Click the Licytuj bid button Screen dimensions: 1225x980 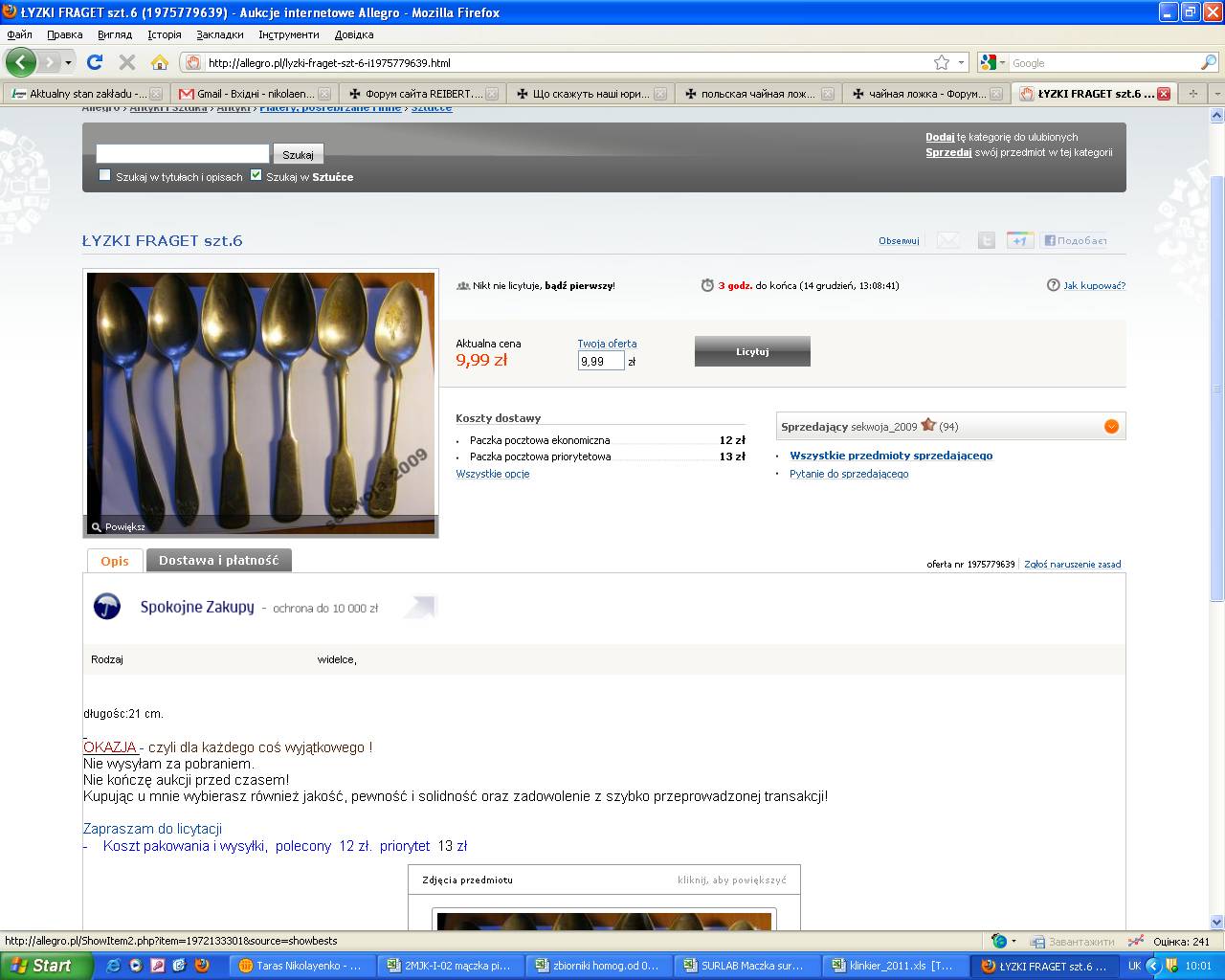click(752, 351)
